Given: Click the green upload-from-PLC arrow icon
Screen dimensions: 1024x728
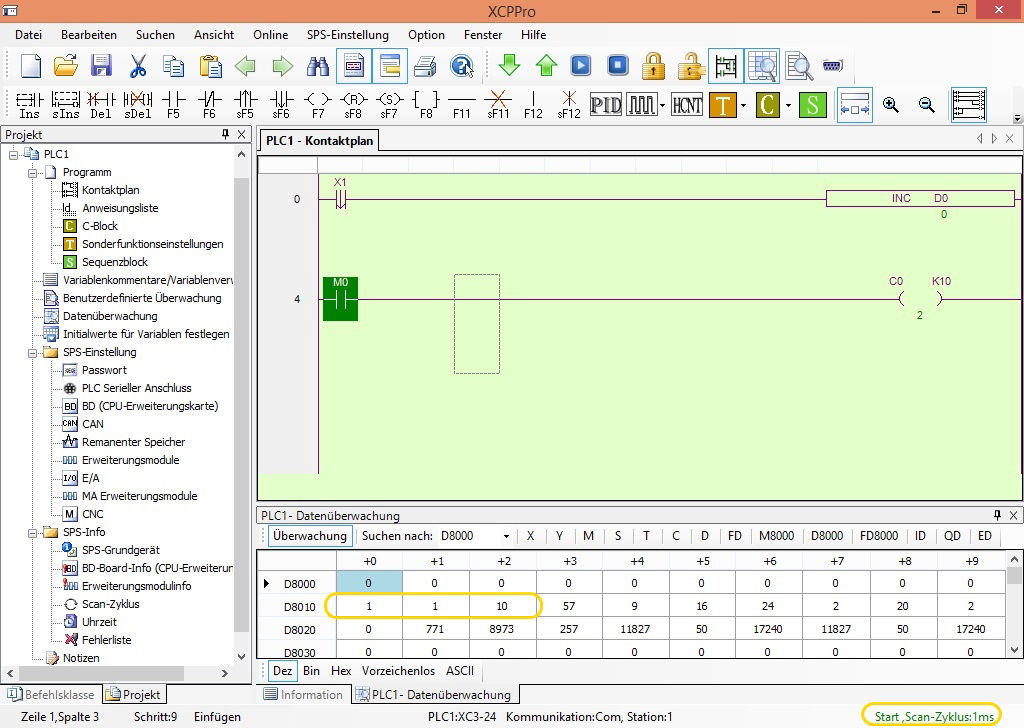Looking at the screenshot, I should coord(546,66).
